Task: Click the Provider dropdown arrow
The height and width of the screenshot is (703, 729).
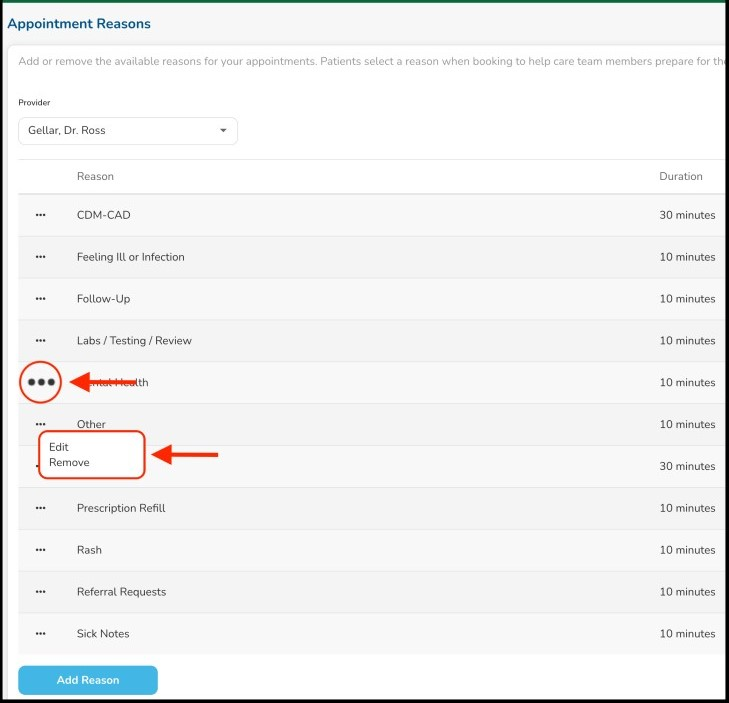Action: [223, 131]
